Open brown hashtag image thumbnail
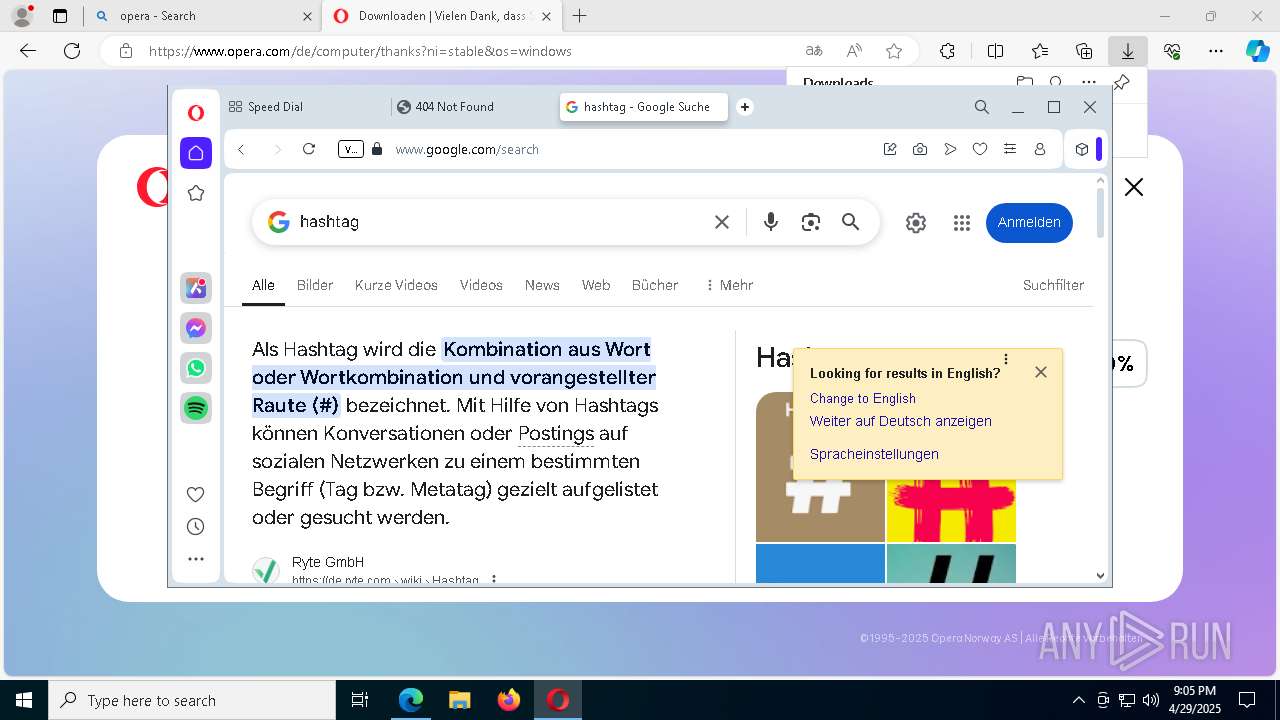This screenshot has width=1280, height=720. tap(820, 467)
